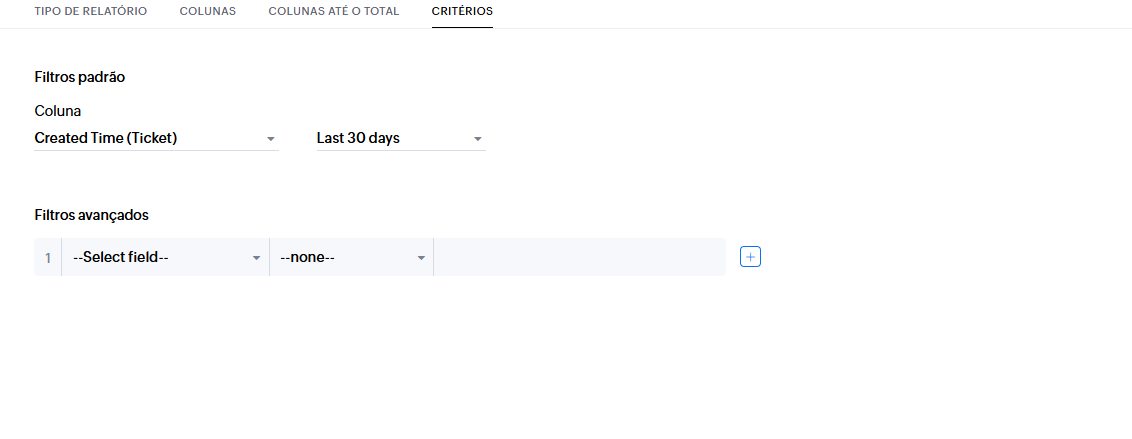1132x439 pixels.
Task: Click the Coluna label
Action: tap(58, 111)
